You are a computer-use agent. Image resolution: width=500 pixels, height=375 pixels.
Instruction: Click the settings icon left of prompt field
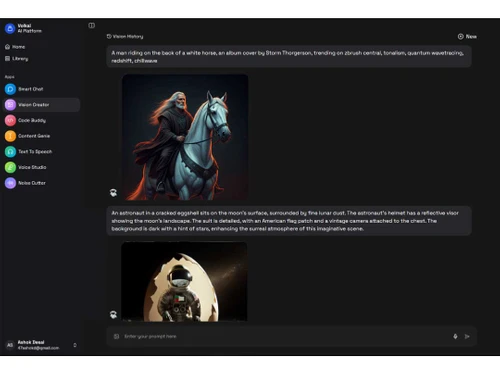[x=116, y=336]
